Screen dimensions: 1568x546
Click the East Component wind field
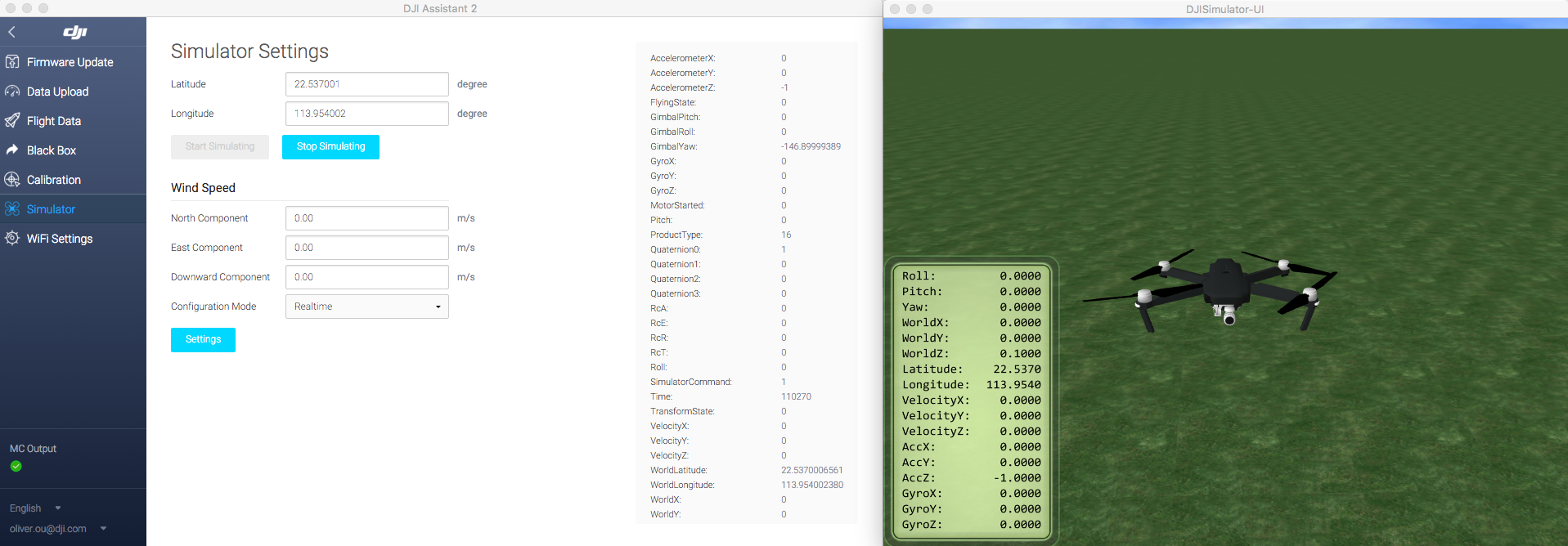coord(367,248)
